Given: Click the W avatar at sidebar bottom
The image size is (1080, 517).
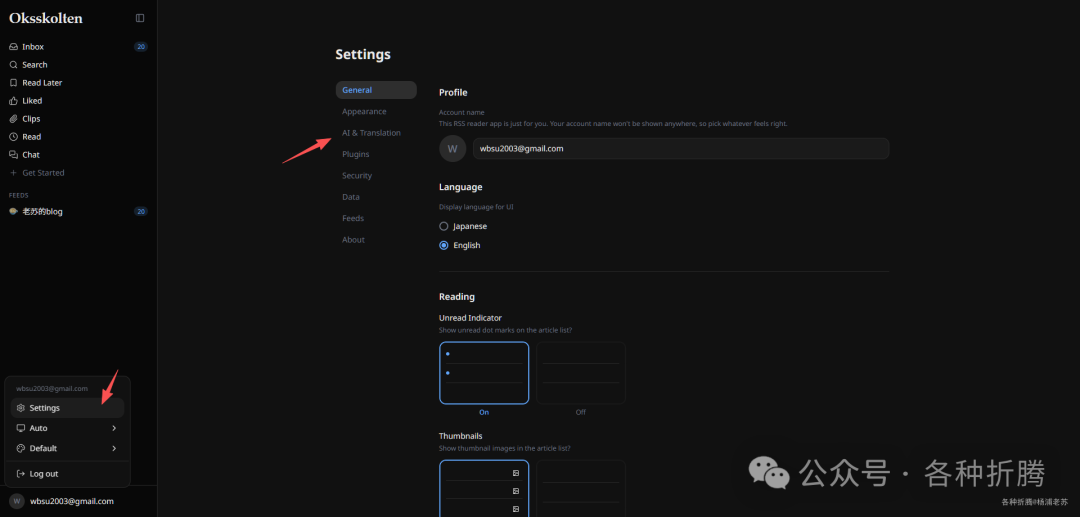Looking at the screenshot, I should 17,501.
